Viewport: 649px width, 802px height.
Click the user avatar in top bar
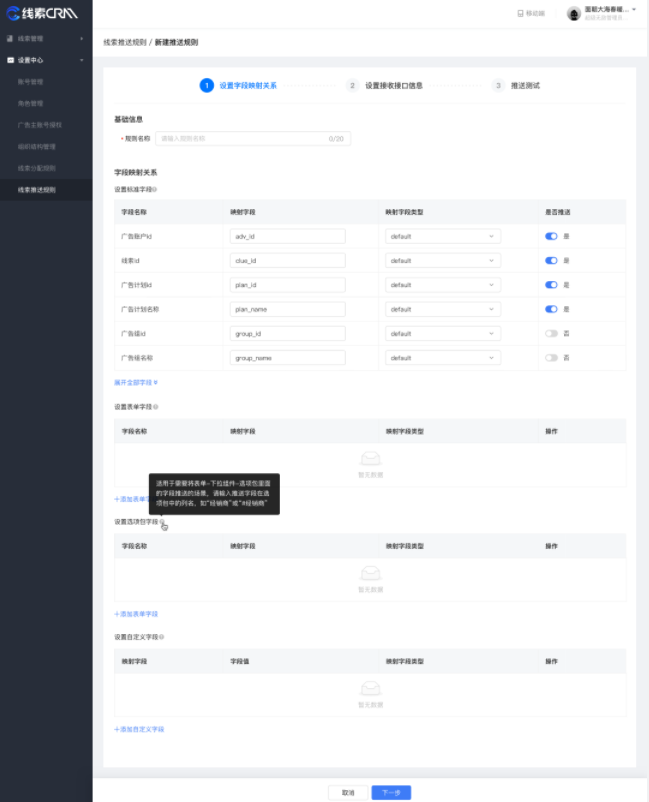[574, 13]
